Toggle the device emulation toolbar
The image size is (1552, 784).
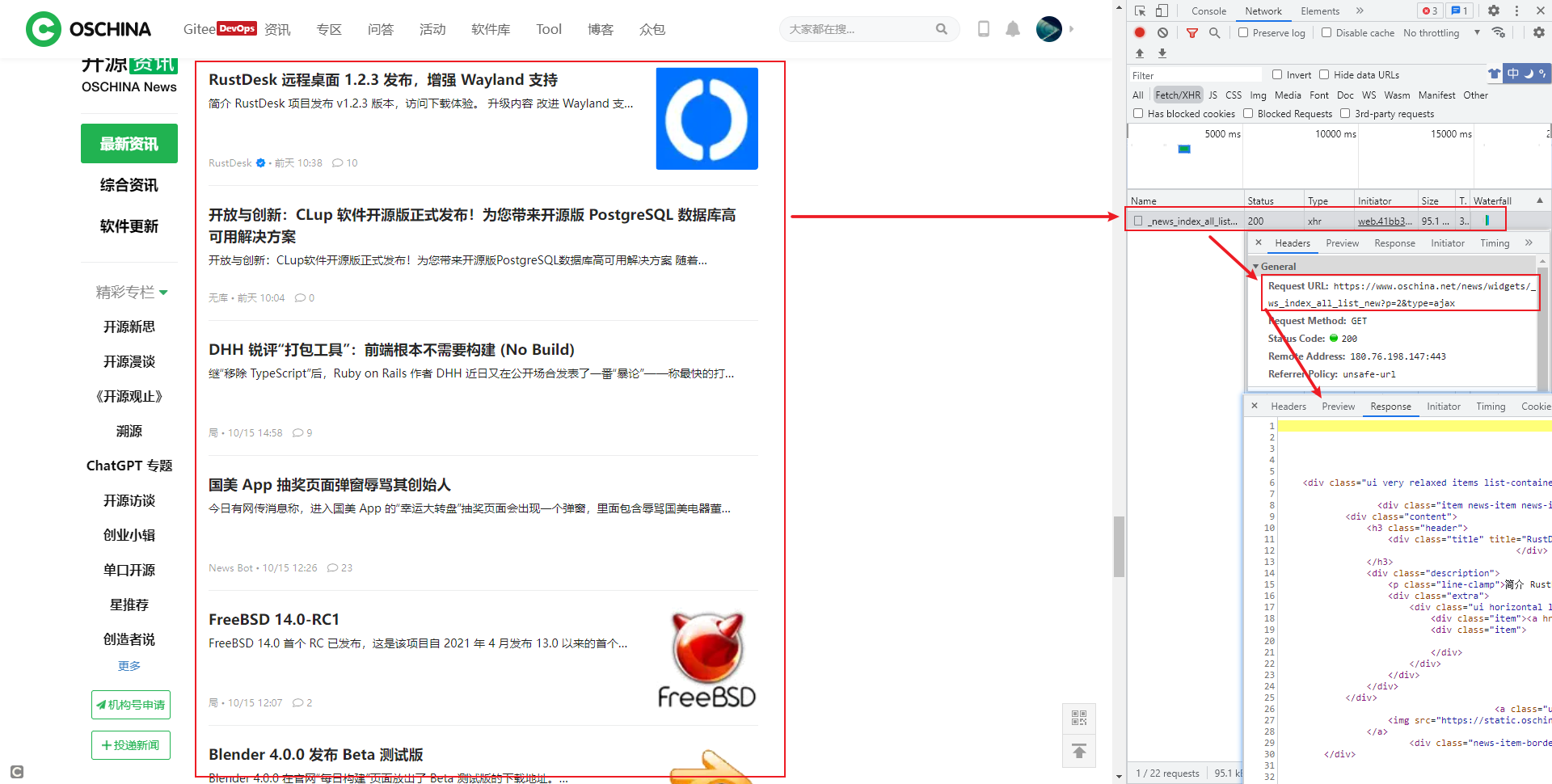coord(1162,11)
